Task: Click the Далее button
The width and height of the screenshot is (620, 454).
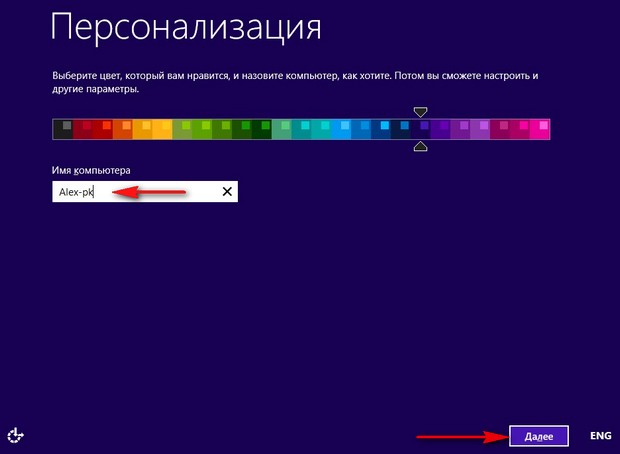Action: [539, 436]
